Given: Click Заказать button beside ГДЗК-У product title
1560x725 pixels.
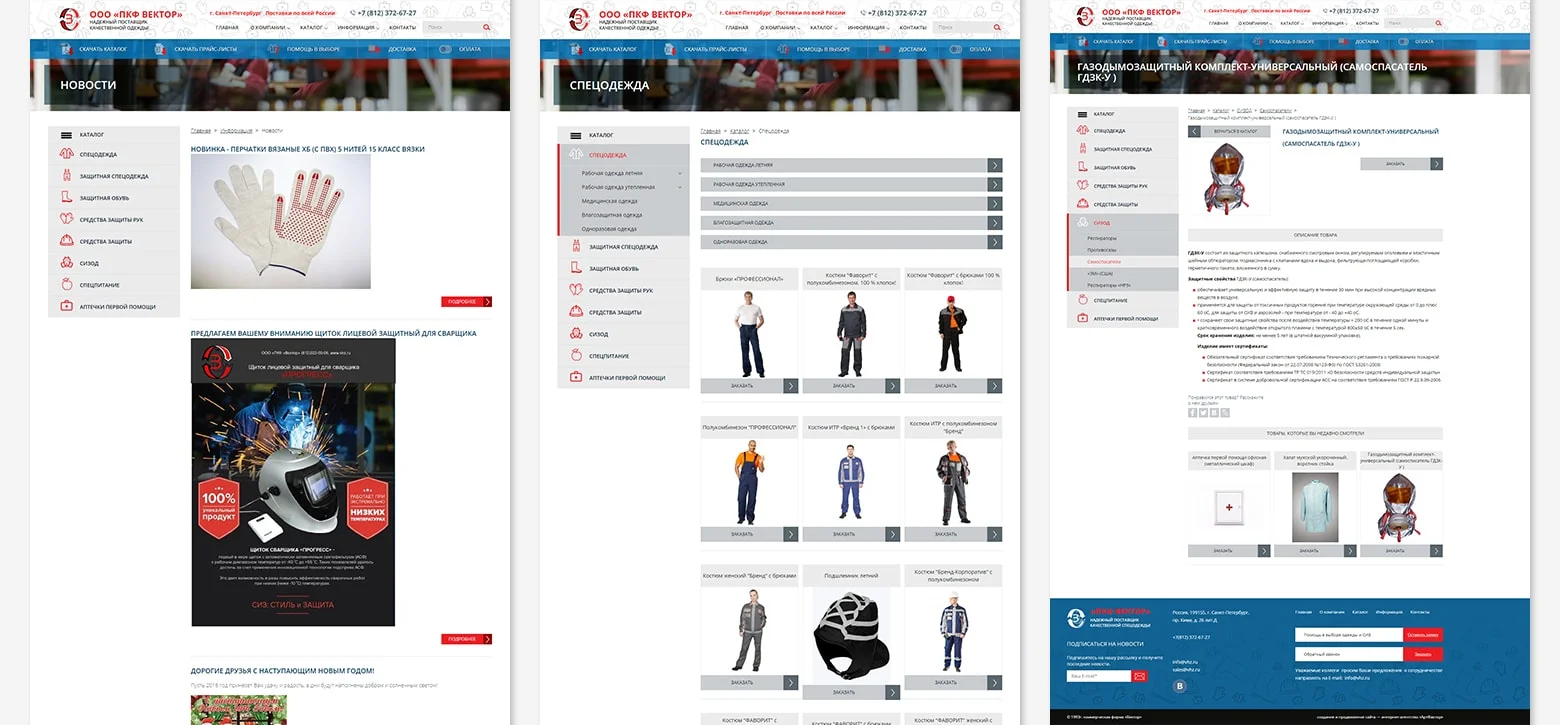Looking at the screenshot, I should click(x=1399, y=164).
